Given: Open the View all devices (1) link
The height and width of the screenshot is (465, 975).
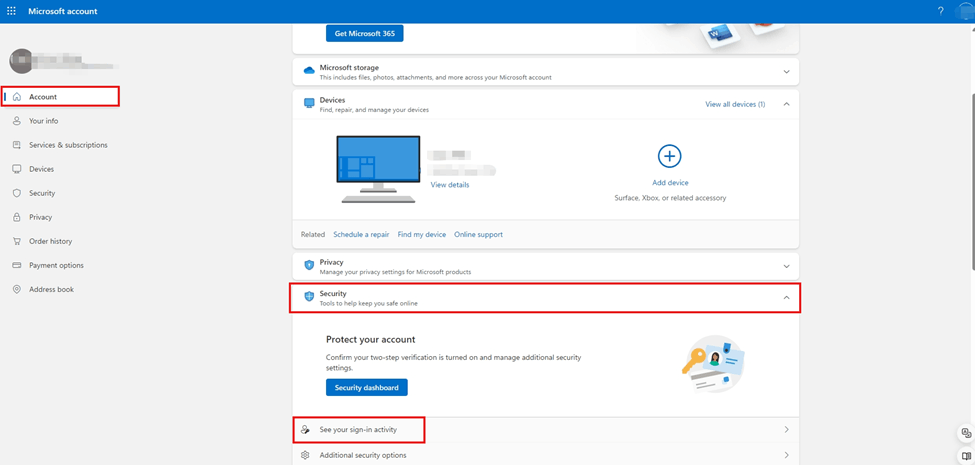Looking at the screenshot, I should point(735,104).
